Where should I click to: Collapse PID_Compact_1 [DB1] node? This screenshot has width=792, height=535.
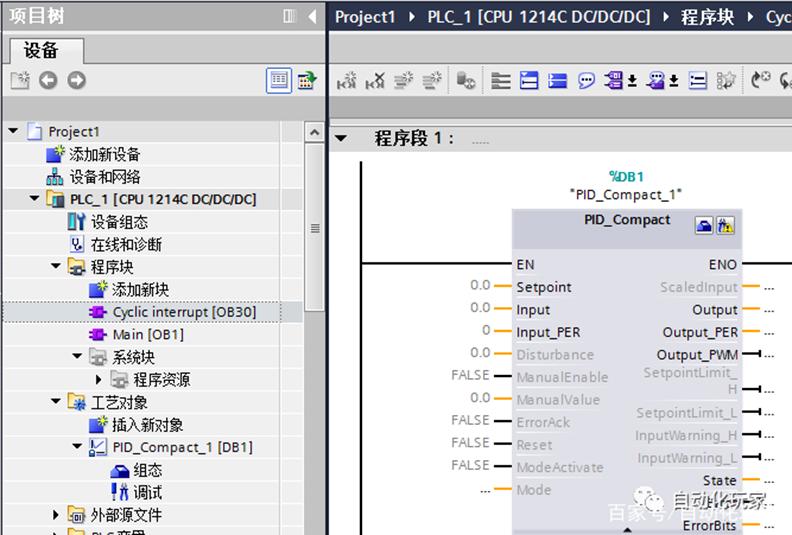tap(77, 446)
